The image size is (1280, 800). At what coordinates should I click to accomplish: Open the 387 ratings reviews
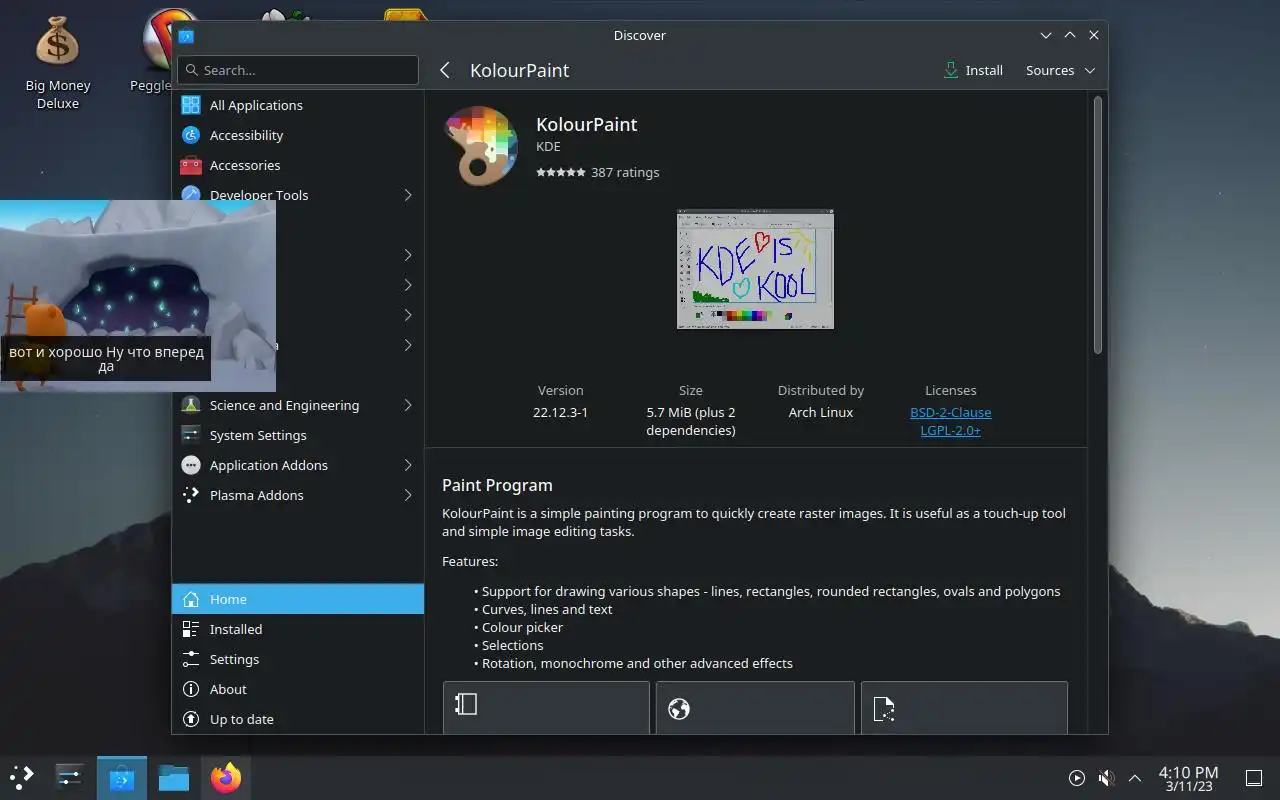coord(625,172)
